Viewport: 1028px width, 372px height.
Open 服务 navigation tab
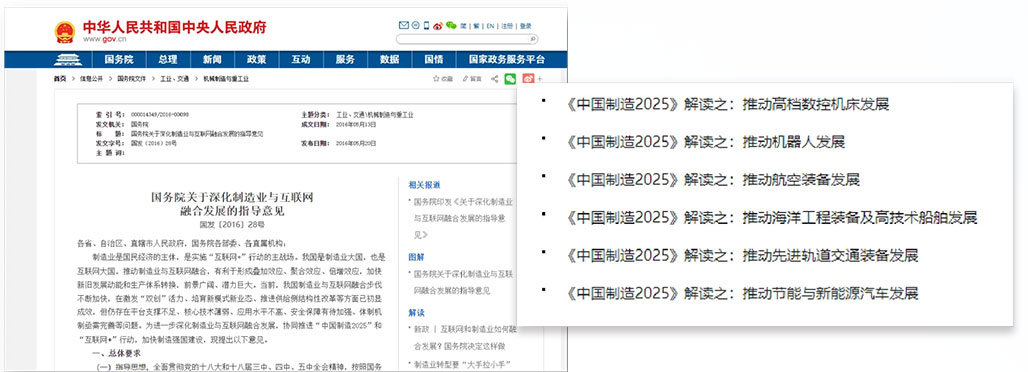point(345,59)
